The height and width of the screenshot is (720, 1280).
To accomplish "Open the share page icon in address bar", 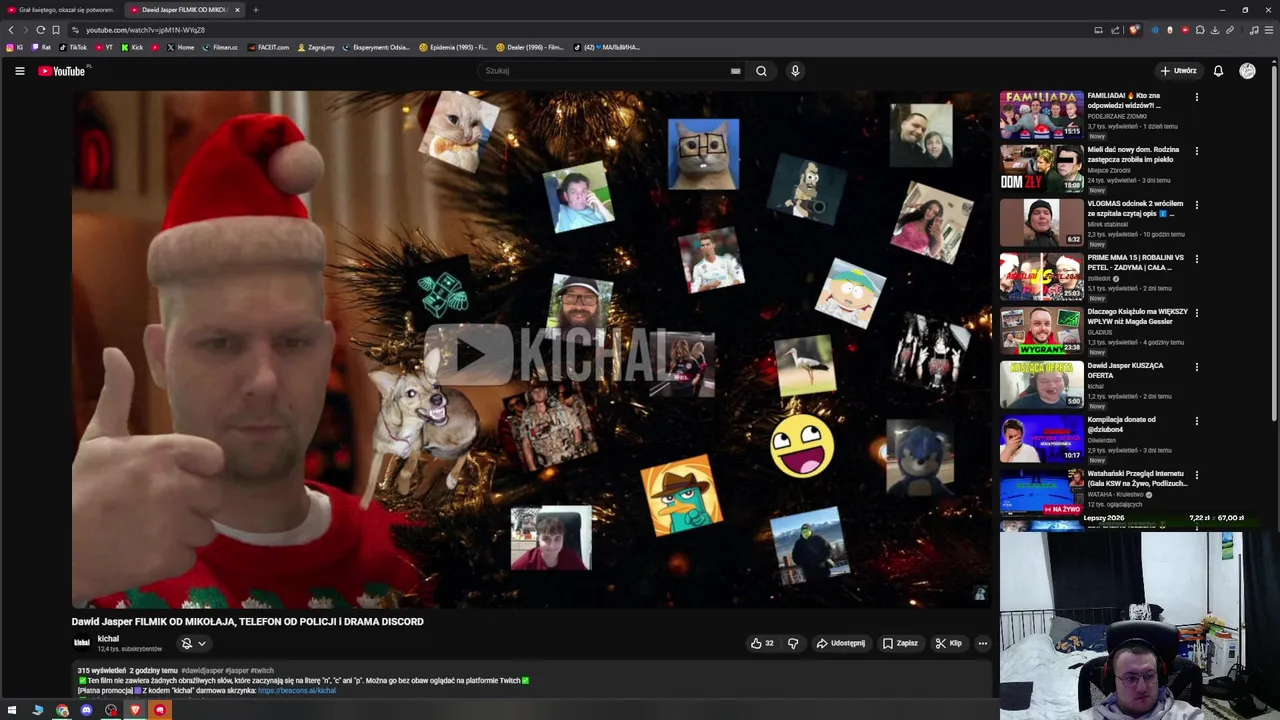I will pos(1115,30).
